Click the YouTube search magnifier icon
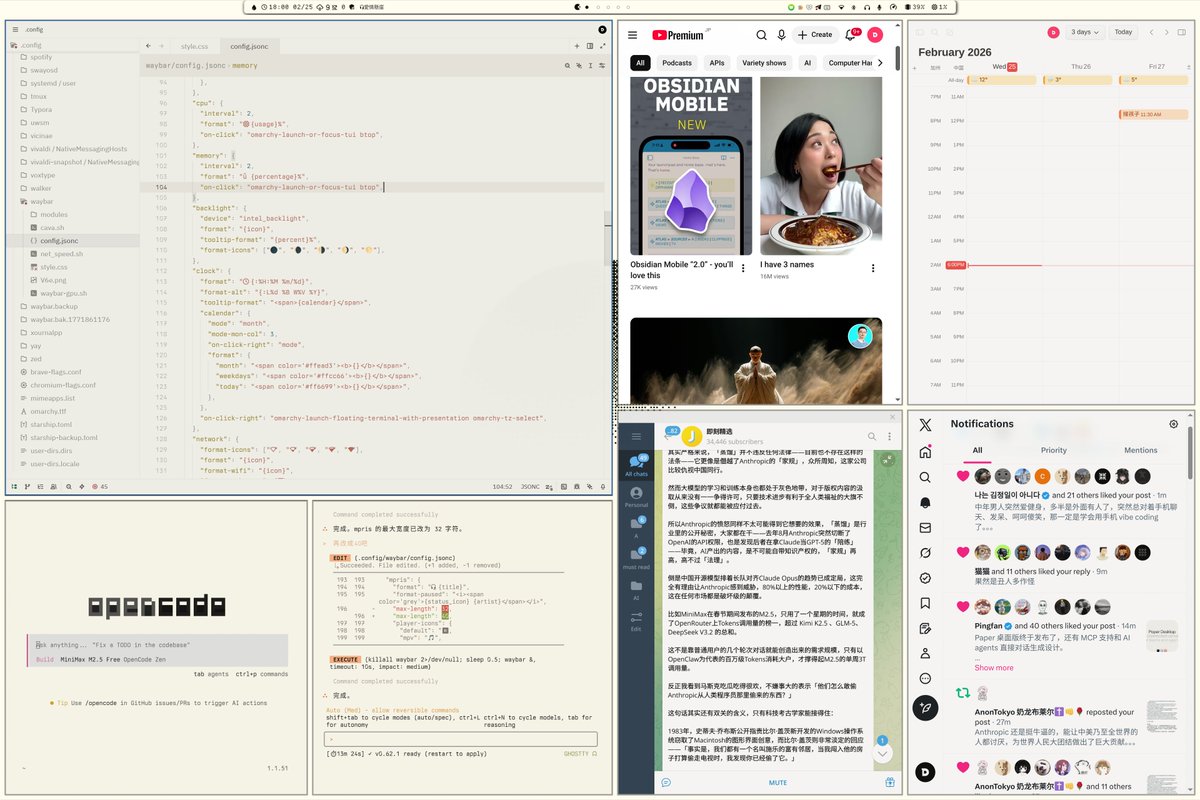Image resolution: width=1200 pixels, height=800 pixels. click(760, 35)
